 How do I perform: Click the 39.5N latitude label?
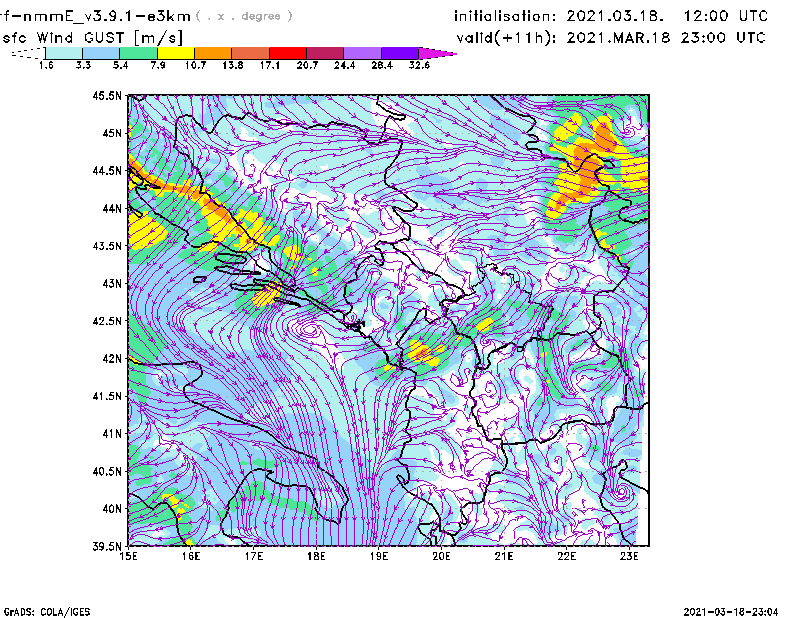[x=107, y=546]
